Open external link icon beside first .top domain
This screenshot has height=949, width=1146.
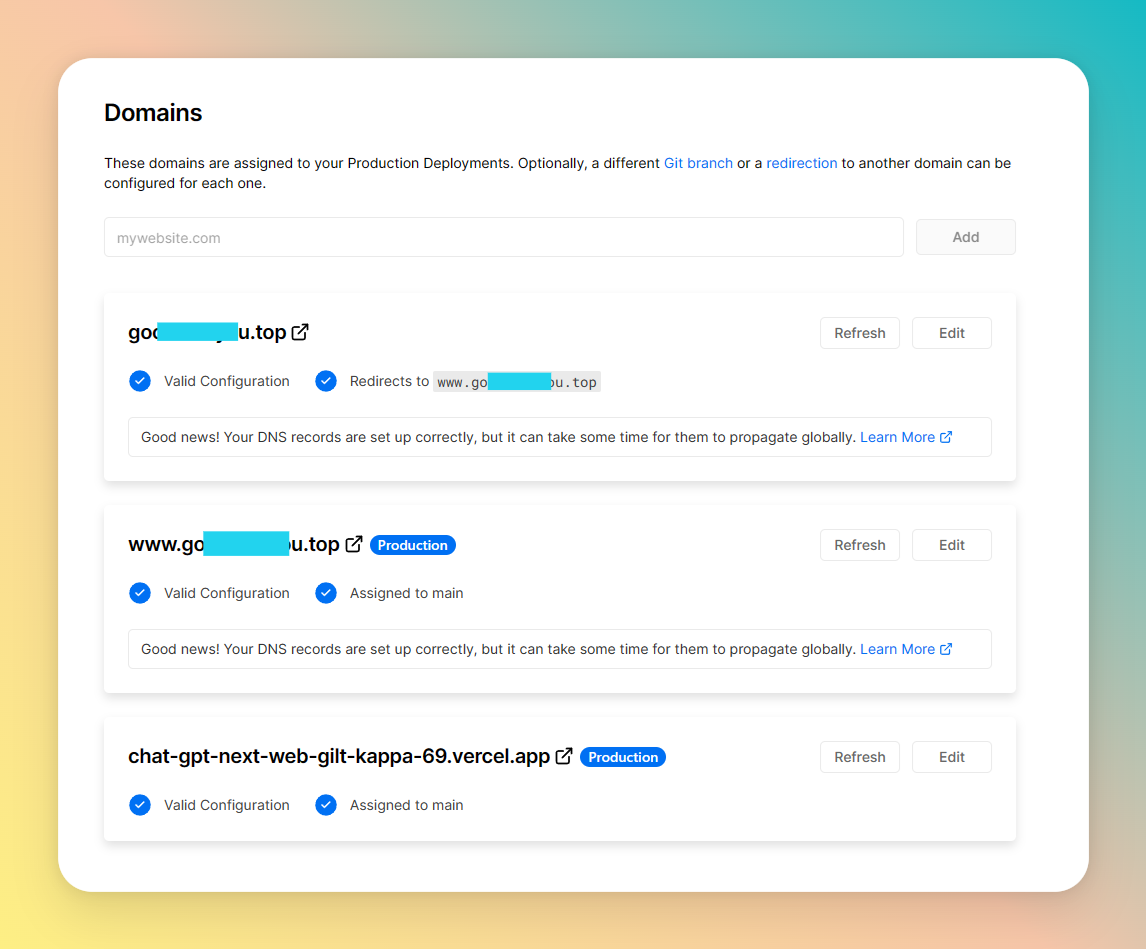coord(300,332)
